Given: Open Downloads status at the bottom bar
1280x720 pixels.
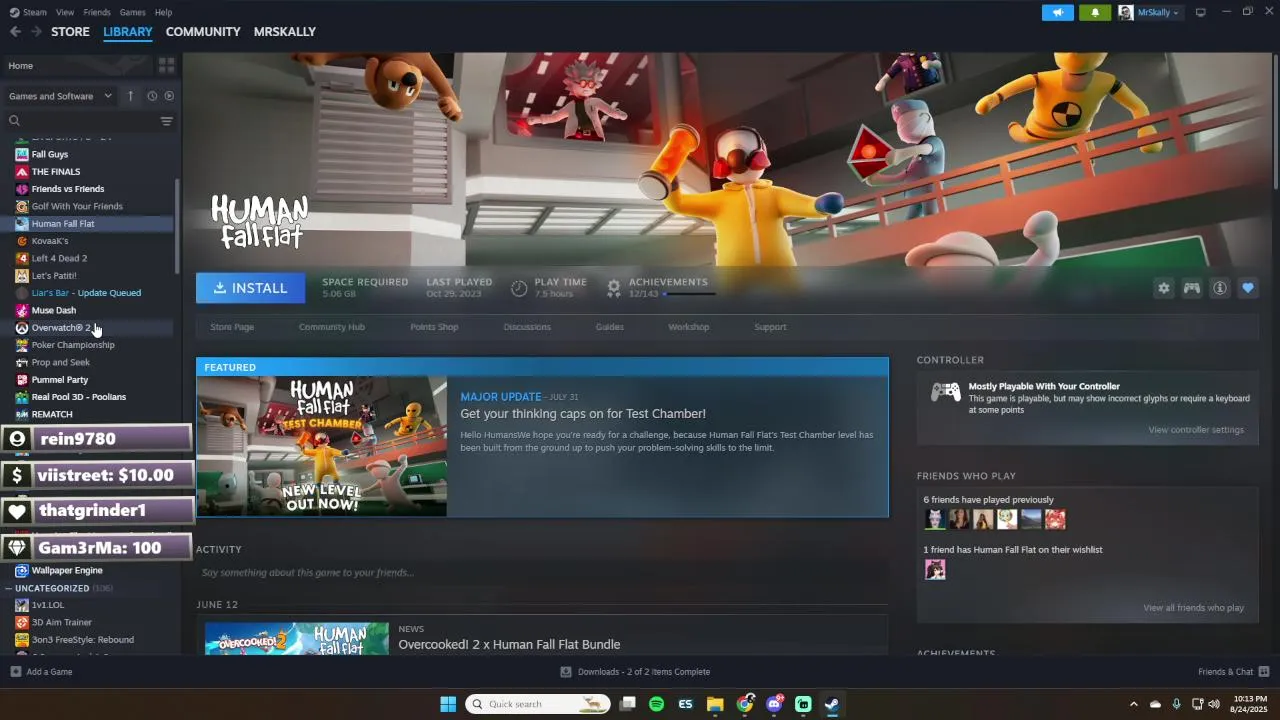Looking at the screenshot, I should pyautogui.click(x=635, y=672).
